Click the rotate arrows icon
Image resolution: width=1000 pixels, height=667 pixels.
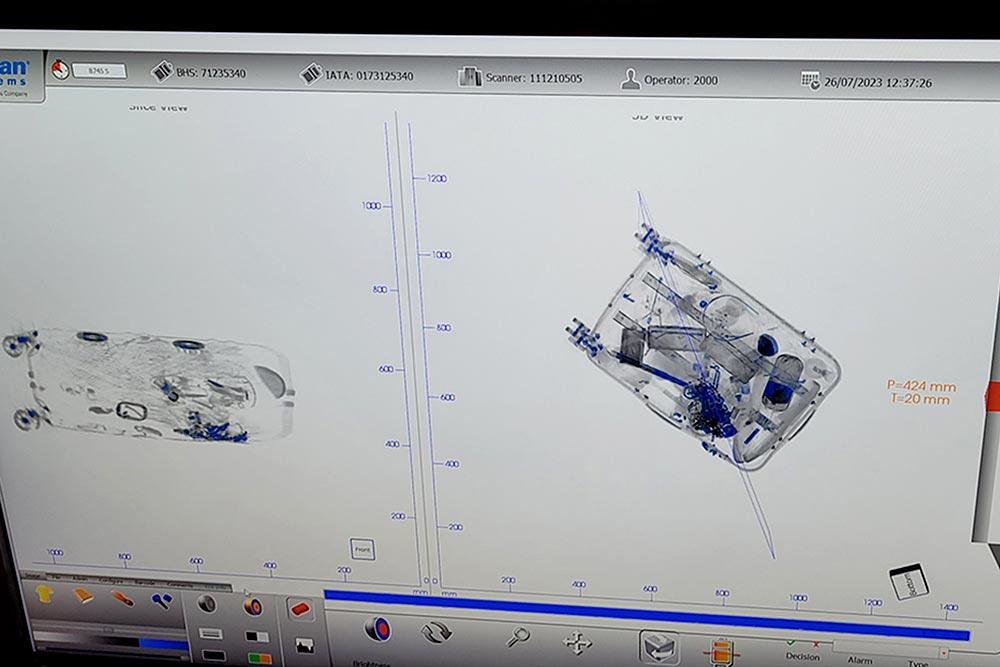click(x=438, y=633)
